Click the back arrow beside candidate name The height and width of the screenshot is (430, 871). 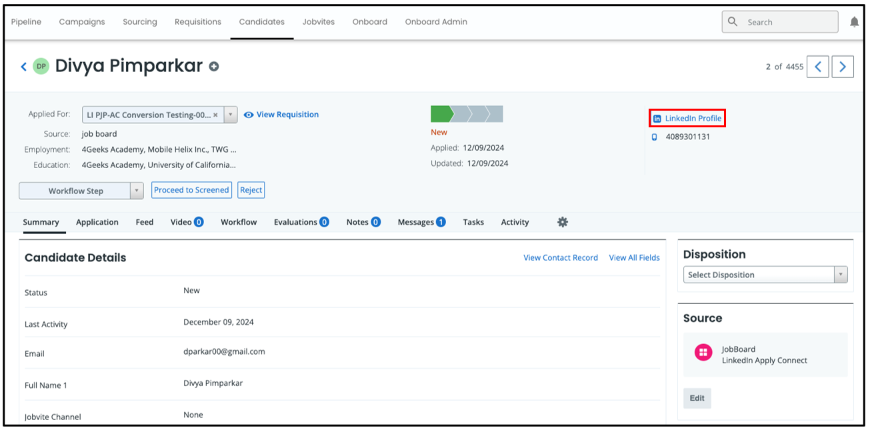[x=24, y=67]
